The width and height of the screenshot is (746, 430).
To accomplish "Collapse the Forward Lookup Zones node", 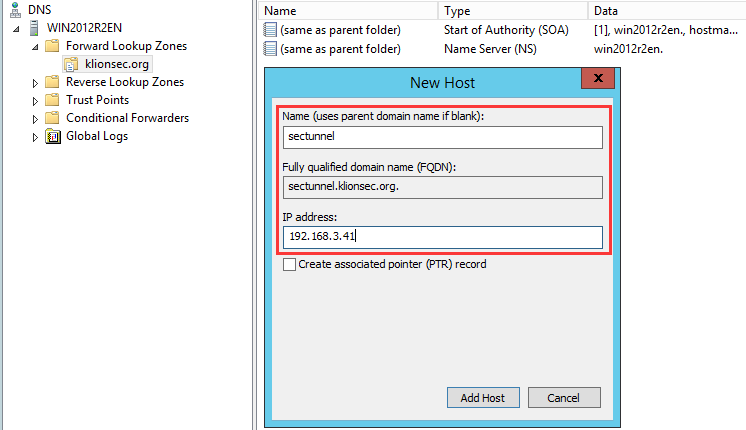I will [x=35, y=47].
